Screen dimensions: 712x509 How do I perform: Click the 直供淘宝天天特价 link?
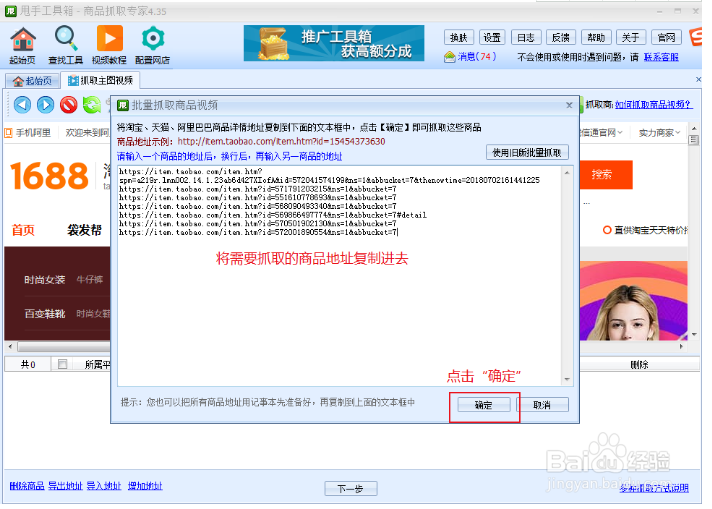647,230
